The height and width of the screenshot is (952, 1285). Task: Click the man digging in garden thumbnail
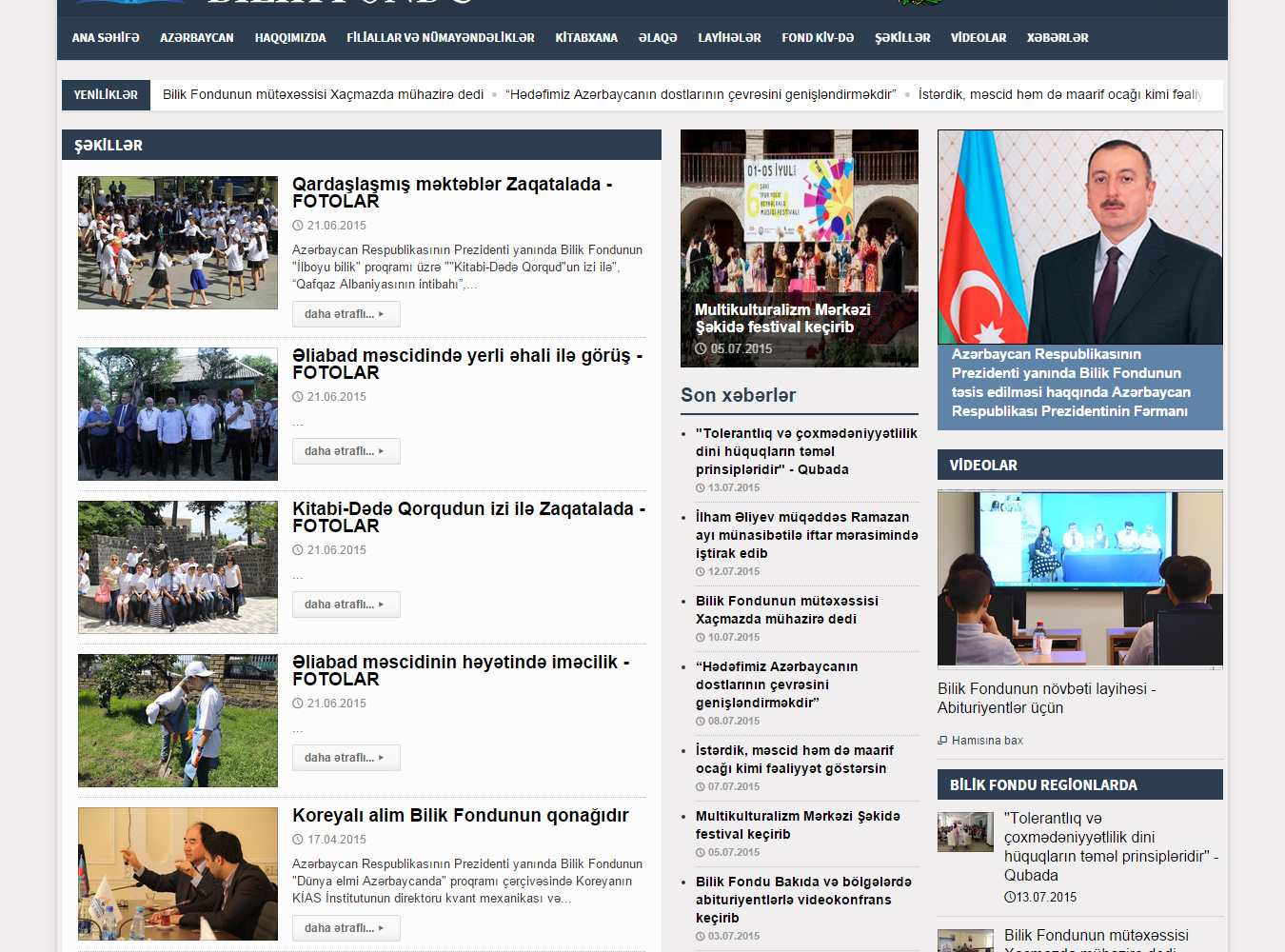tap(178, 721)
